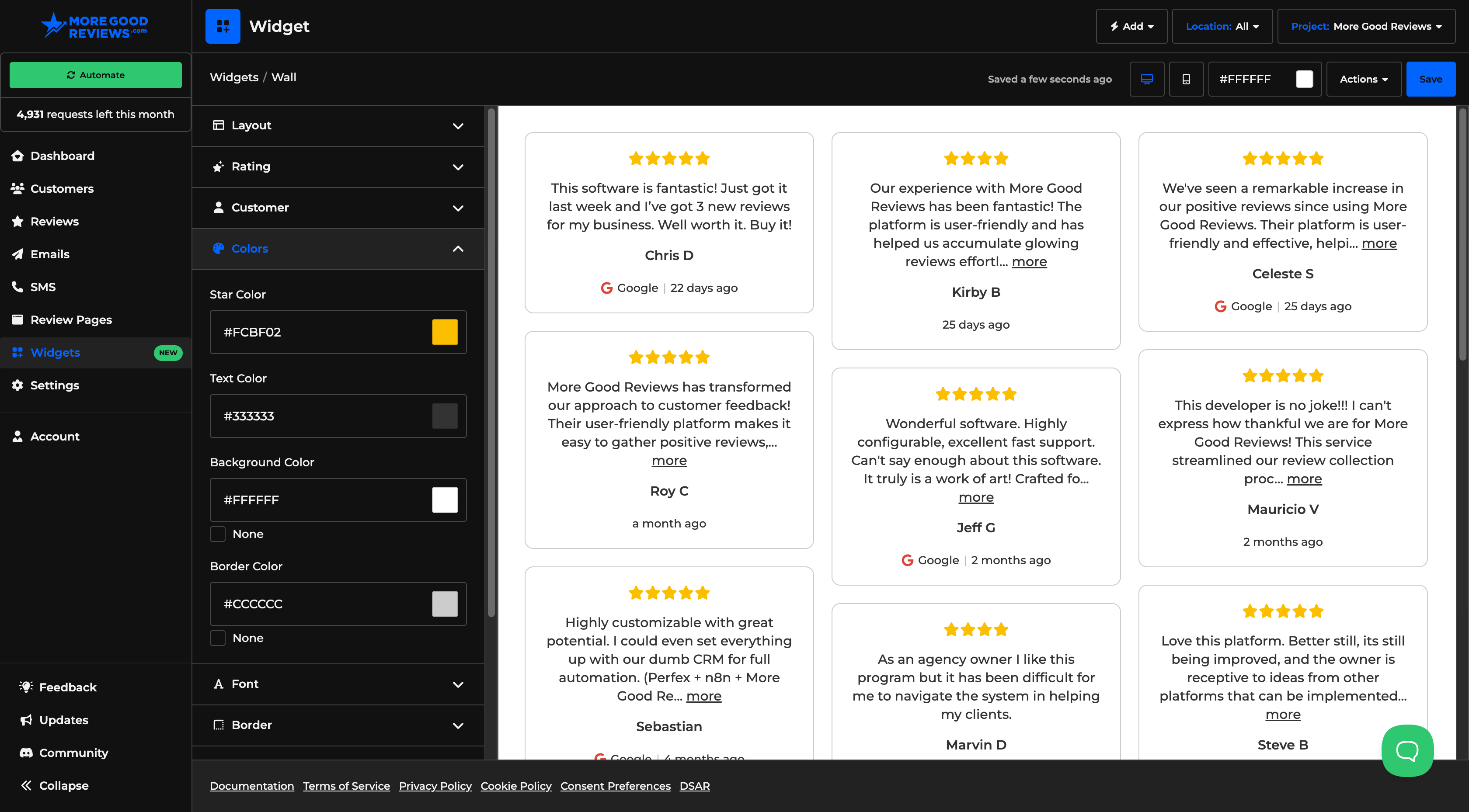Click the blue Save button
Viewport: 1469px width, 812px height.
[1430, 79]
